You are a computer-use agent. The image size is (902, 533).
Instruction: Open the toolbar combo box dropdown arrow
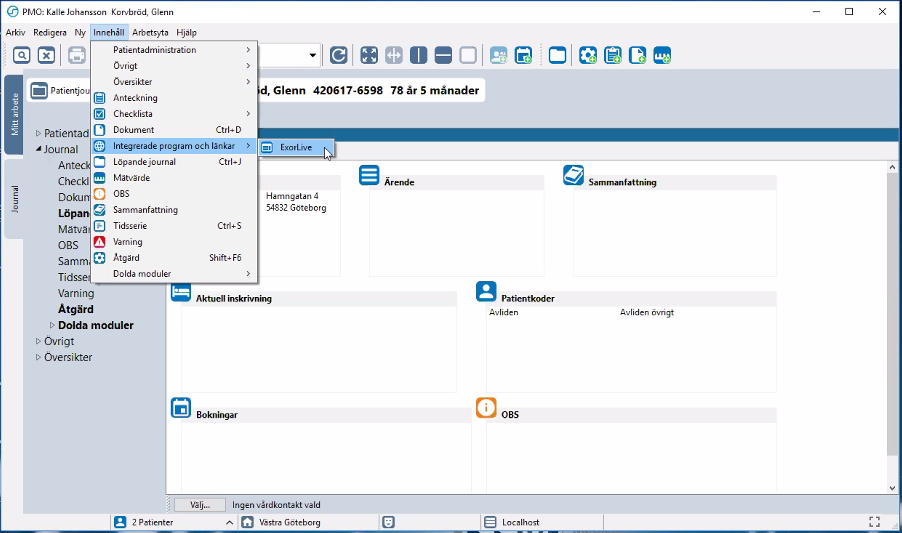[313, 55]
